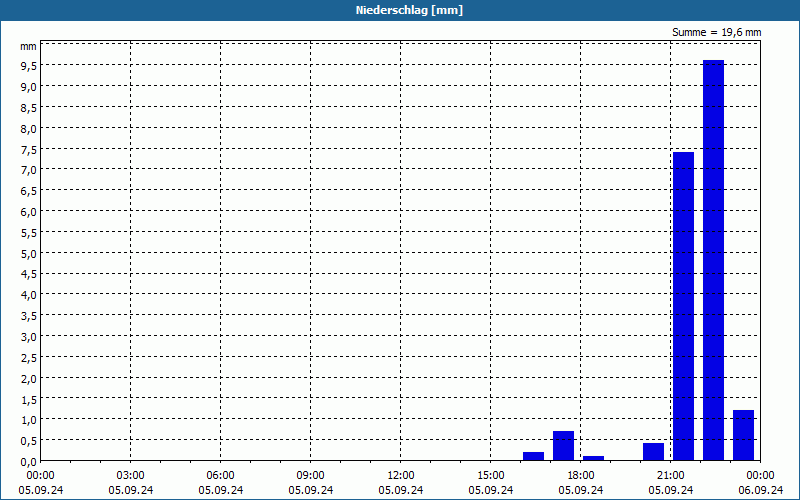Click the y-axis value '0,0'

coord(29,462)
